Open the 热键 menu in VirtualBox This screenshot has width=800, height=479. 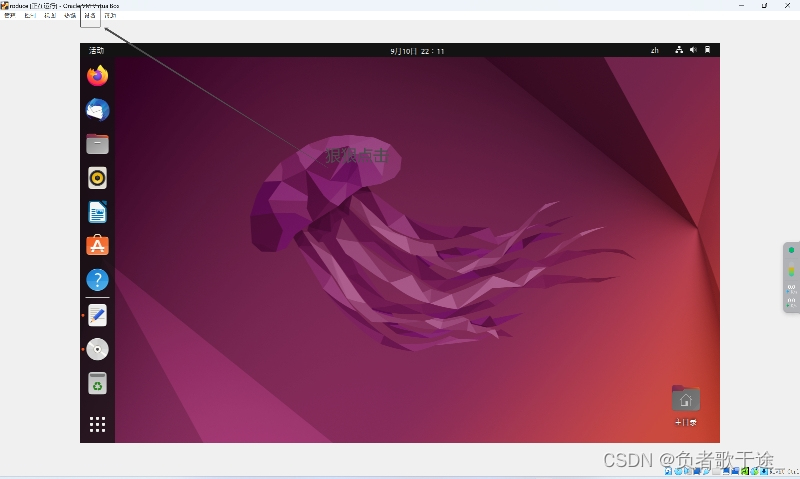coord(70,16)
